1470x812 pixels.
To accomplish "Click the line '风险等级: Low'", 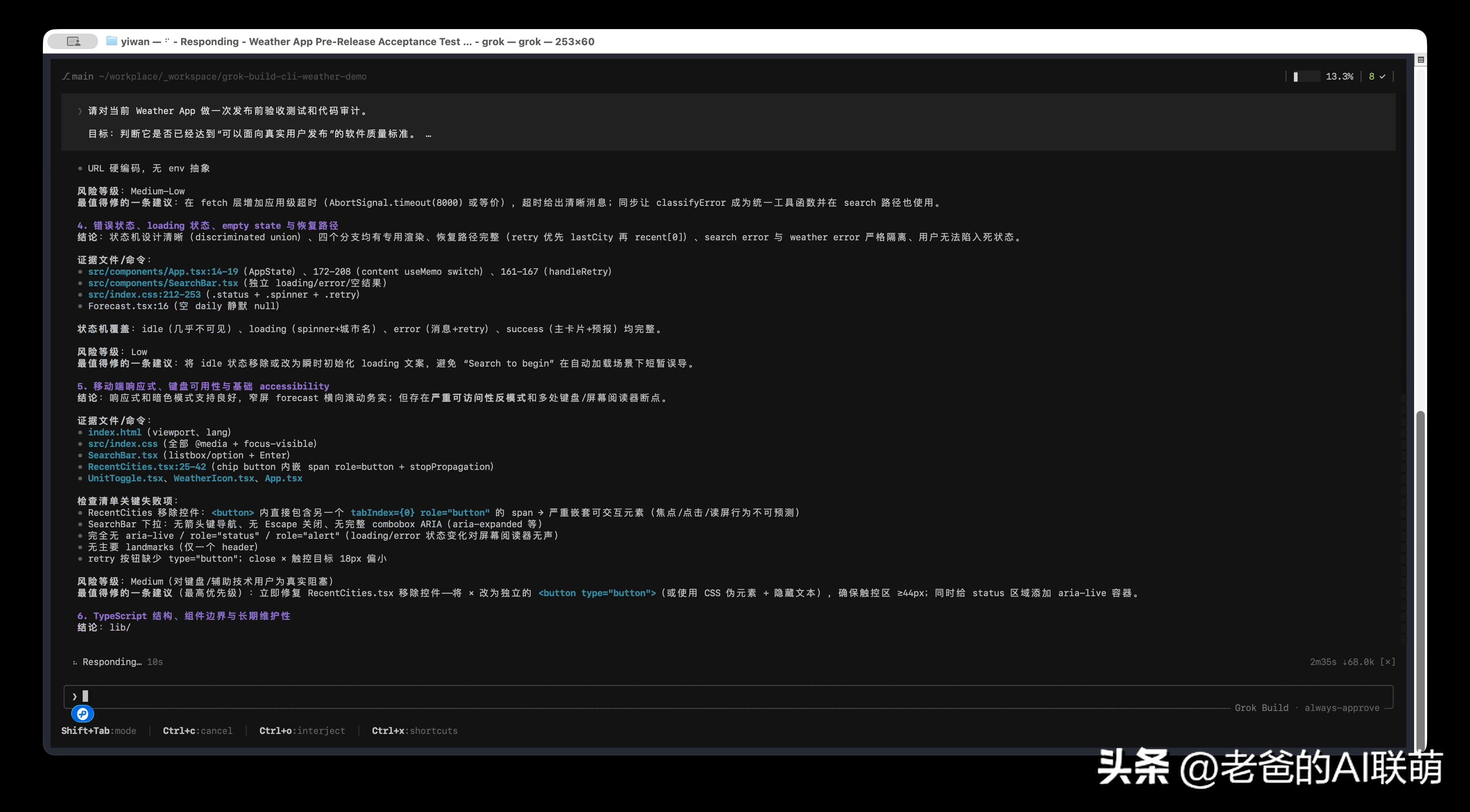I will point(113,352).
